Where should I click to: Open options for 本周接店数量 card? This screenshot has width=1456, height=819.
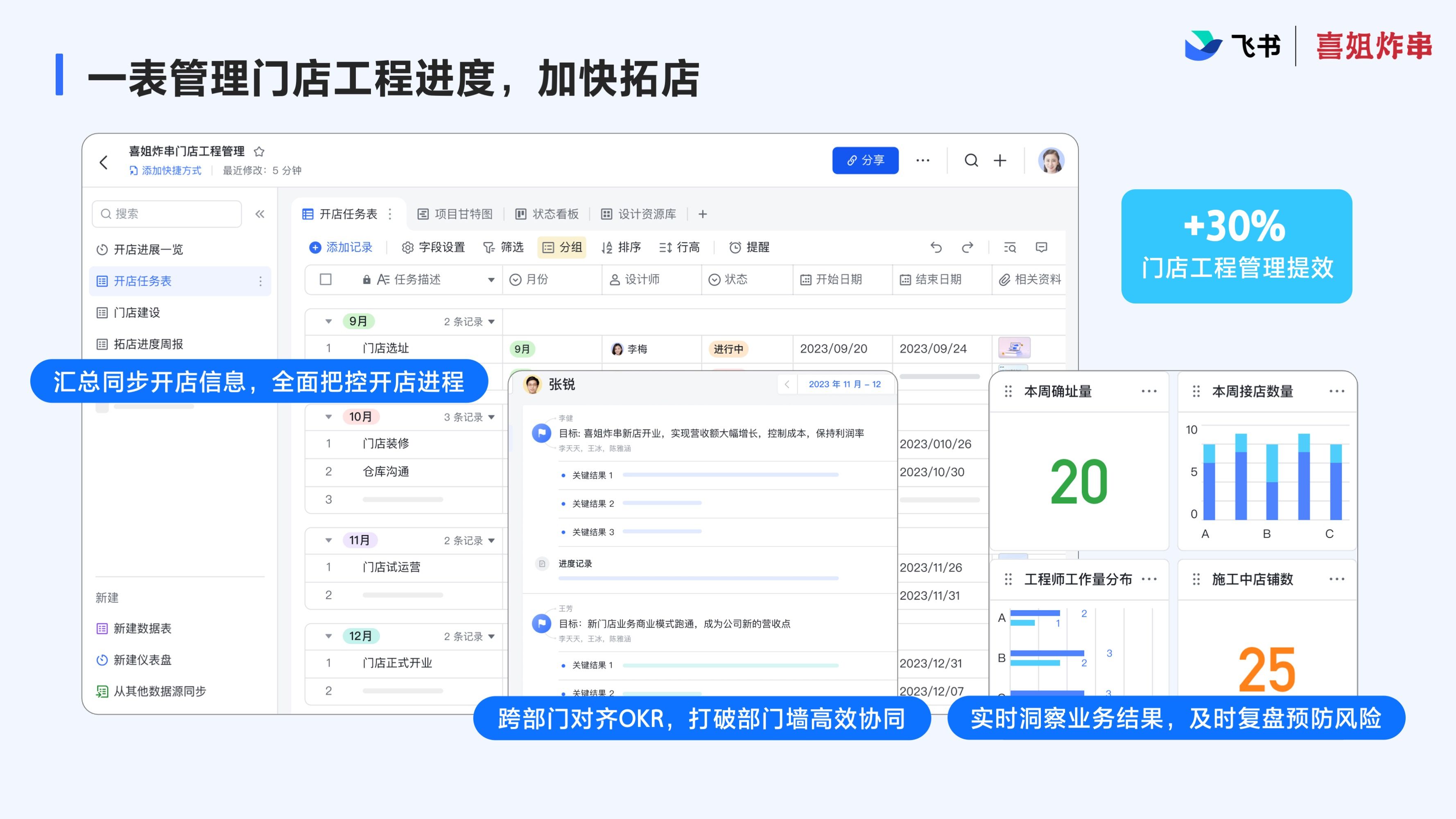tap(1337, 391)
